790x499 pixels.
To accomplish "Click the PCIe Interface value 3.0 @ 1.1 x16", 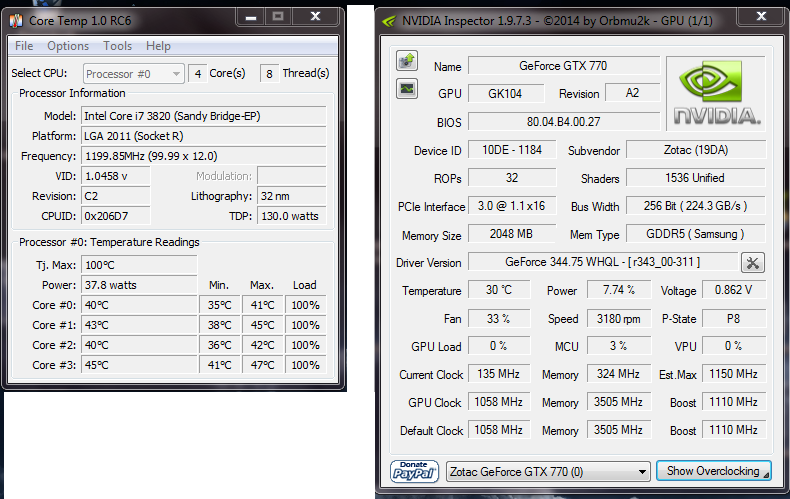I will 512,206.
